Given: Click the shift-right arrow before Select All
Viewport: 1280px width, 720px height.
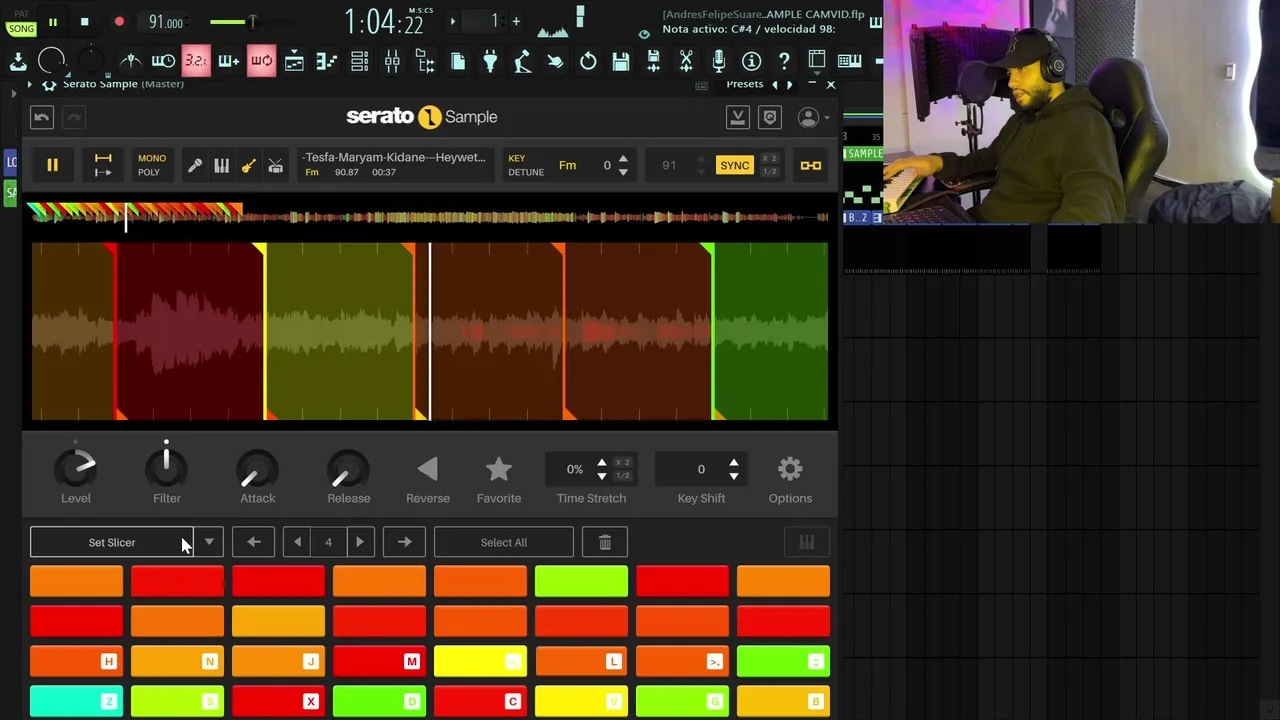Looking at the screenshot, I should pyautogui.click(x=404, y=542).
